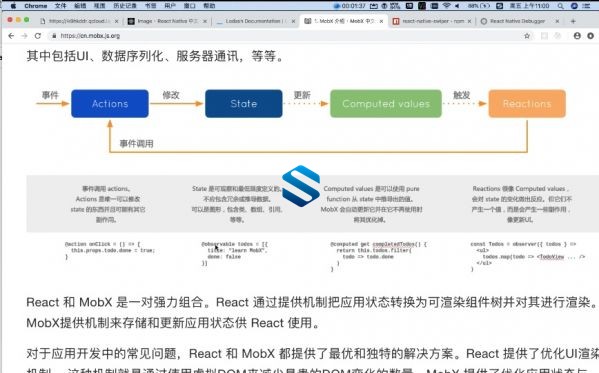Click the padlock site info icon
The image size is (599, 373).
click(54, 36)
